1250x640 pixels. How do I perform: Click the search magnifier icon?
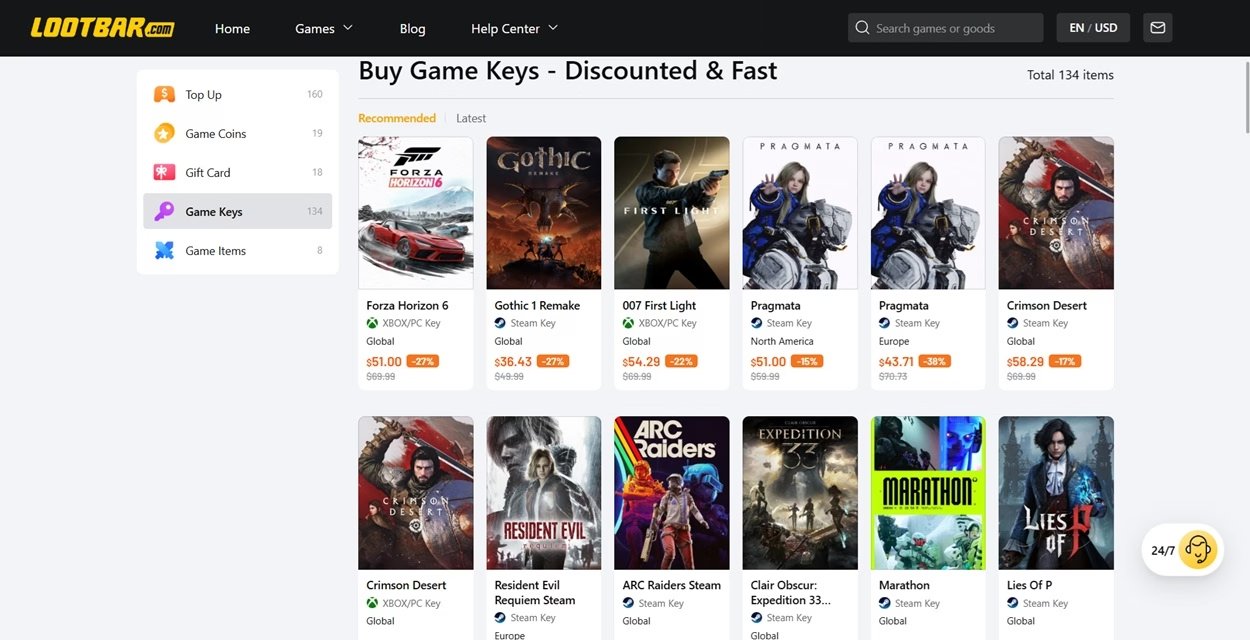[x=862, y=28]
